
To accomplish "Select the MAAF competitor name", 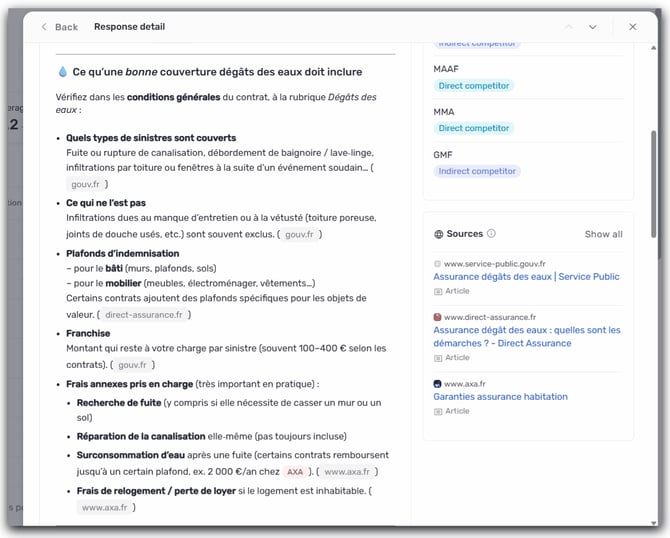I will click(446, 69).
